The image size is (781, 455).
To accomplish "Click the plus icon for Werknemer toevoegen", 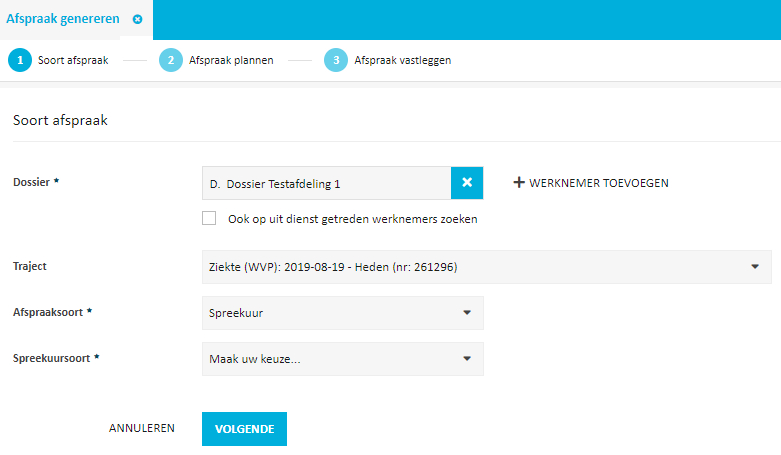I will [x=519, y=183].
